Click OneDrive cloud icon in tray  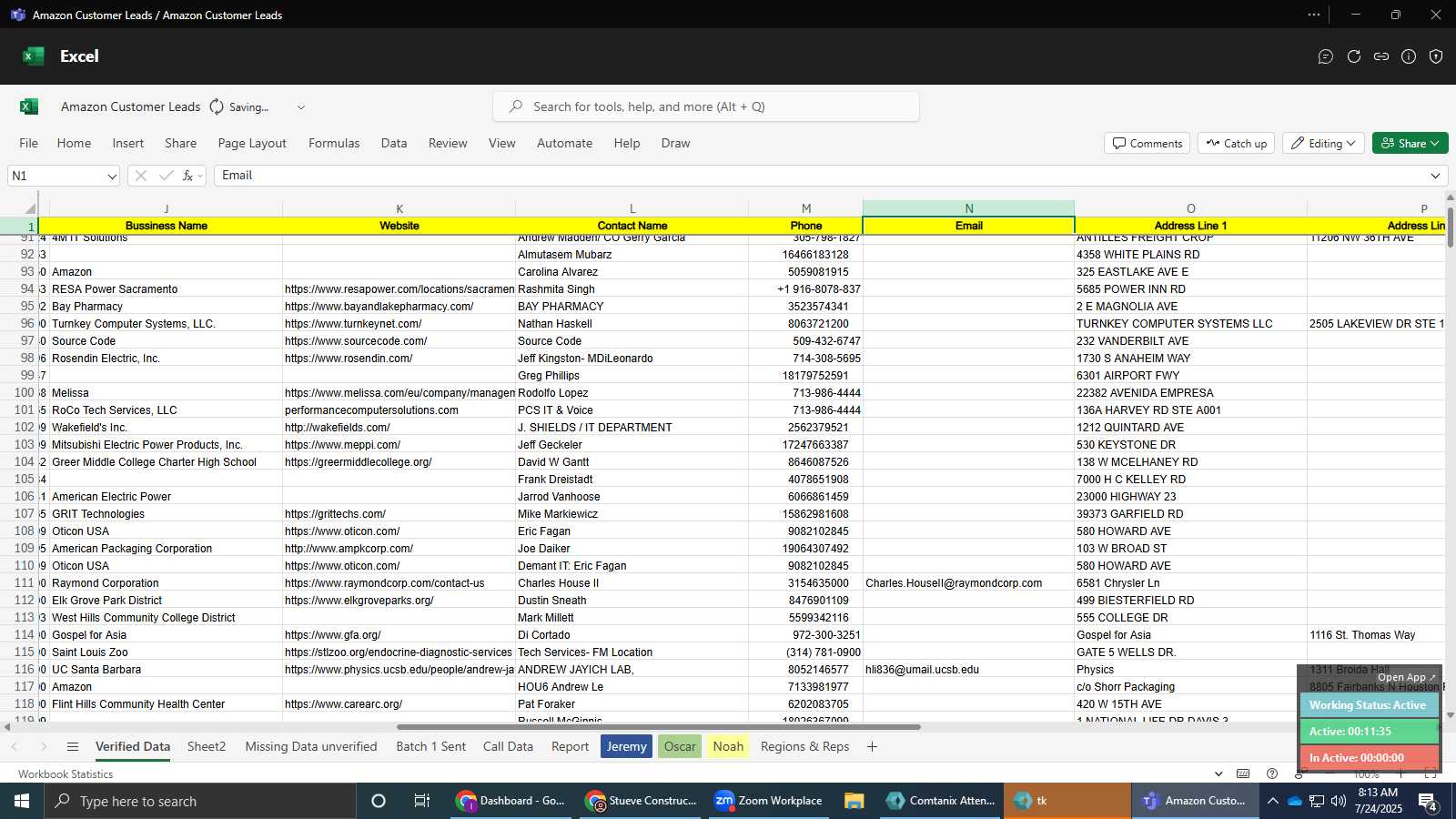point(1295,801)
